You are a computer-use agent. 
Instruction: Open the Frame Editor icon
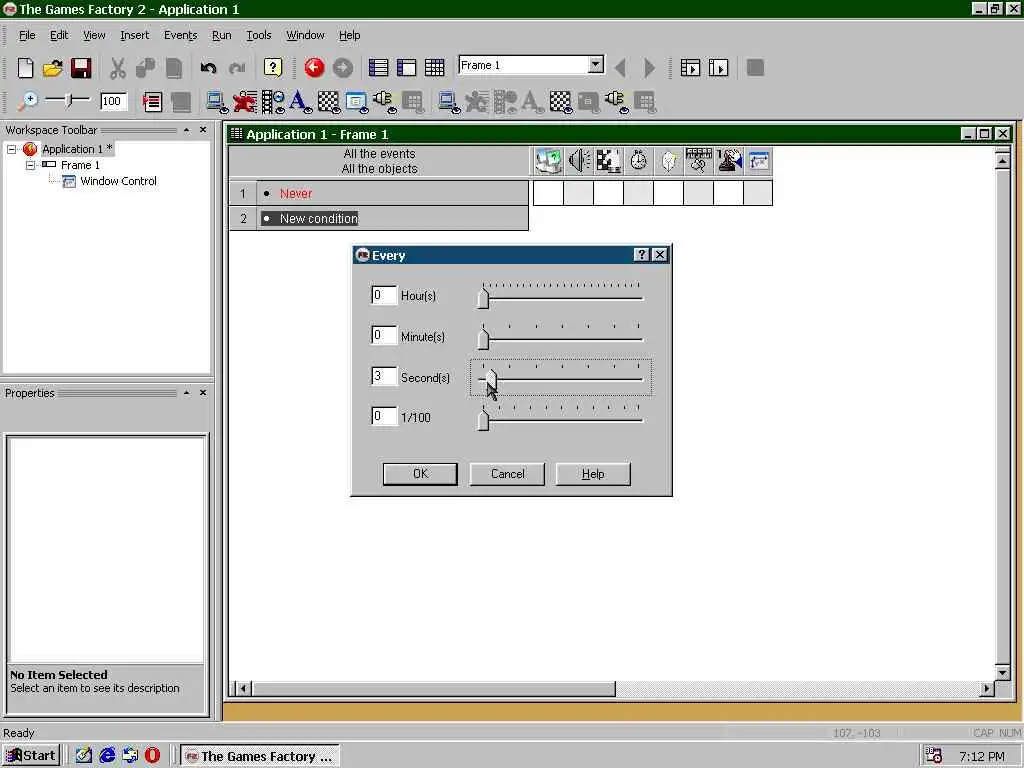pos(406,68)
